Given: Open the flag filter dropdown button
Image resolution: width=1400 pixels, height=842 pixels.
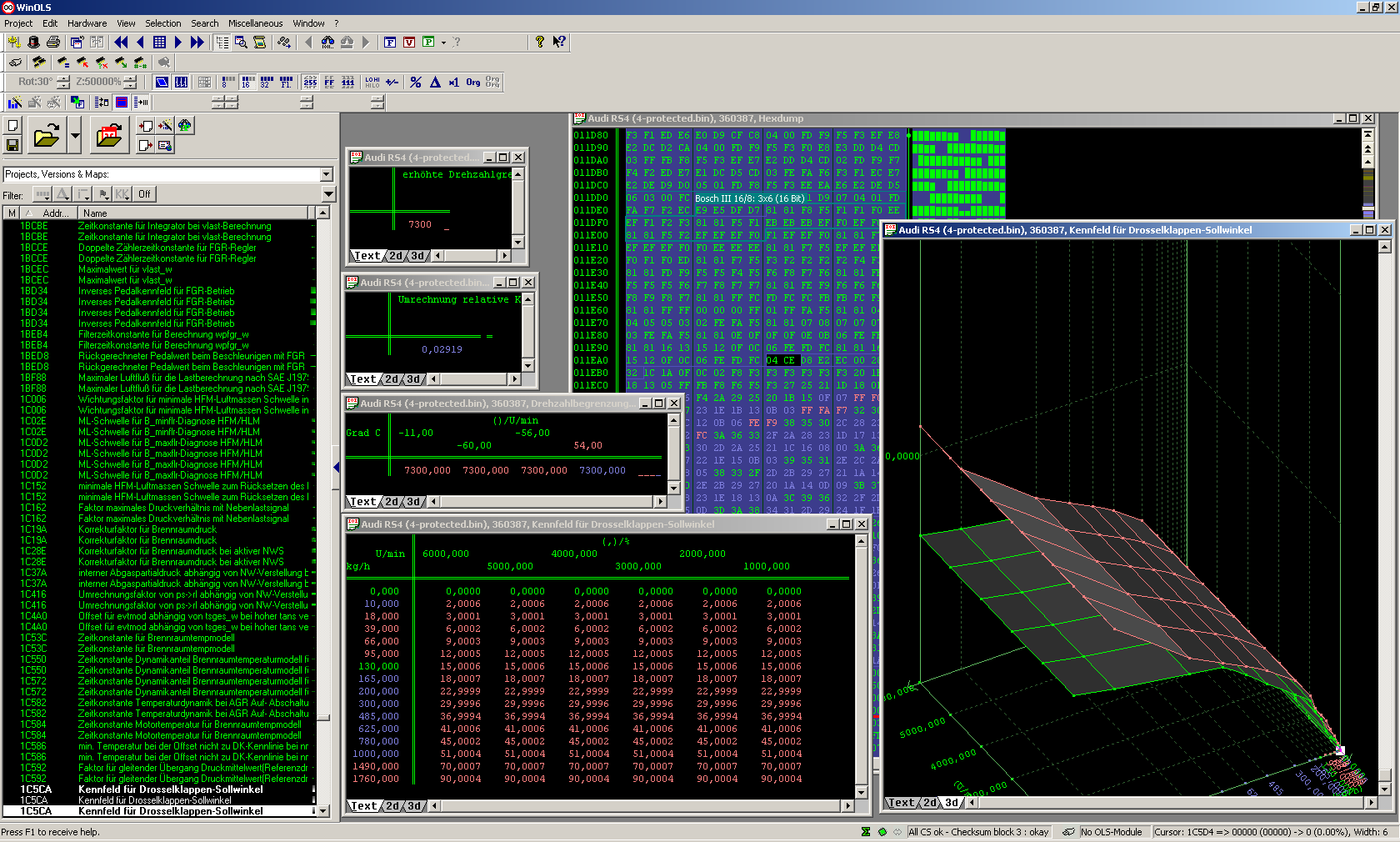Looking at the screenshot, I should click(x=103, y=194).
